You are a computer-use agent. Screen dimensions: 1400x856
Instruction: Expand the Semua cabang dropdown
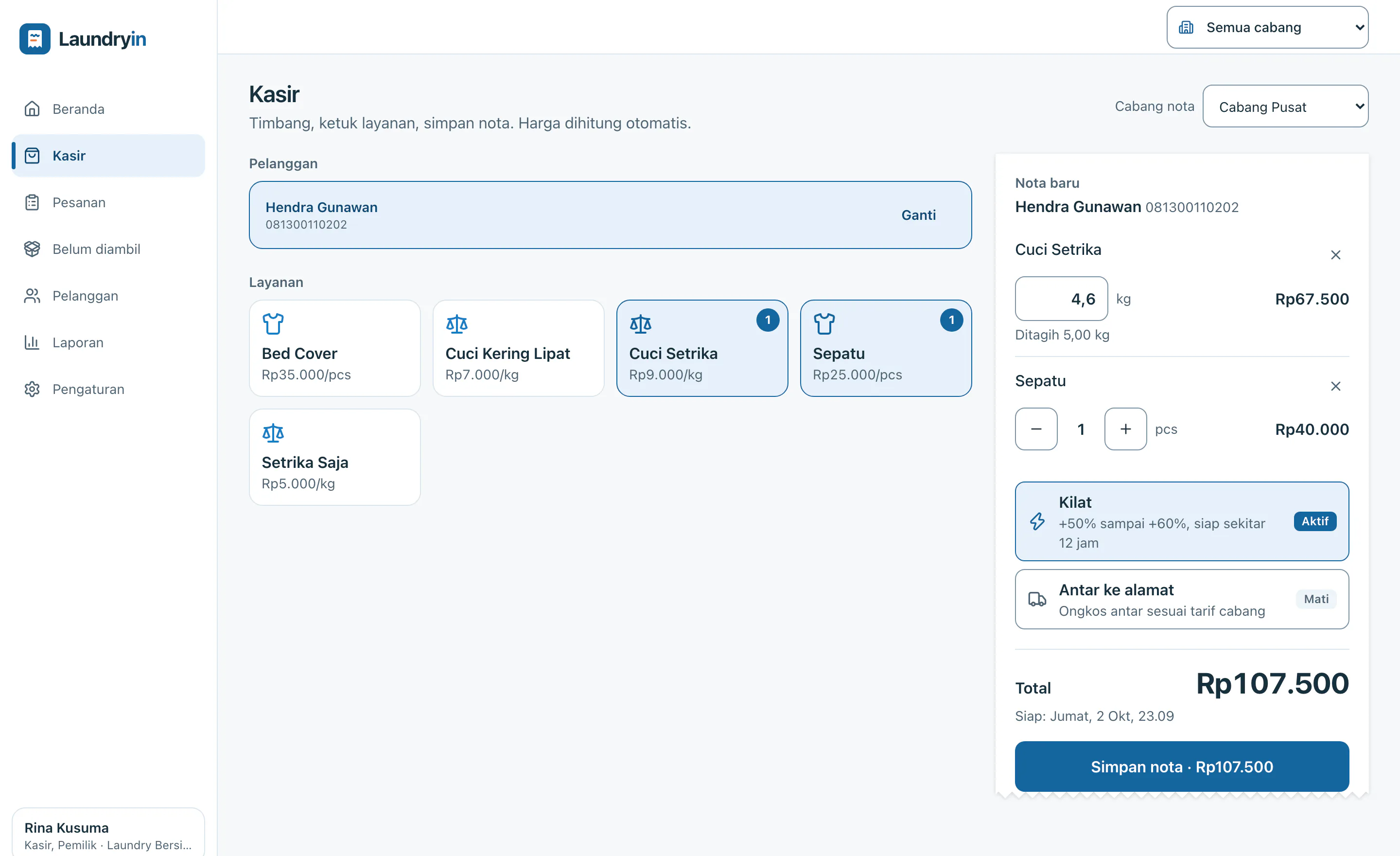(x=1267, y=27)
